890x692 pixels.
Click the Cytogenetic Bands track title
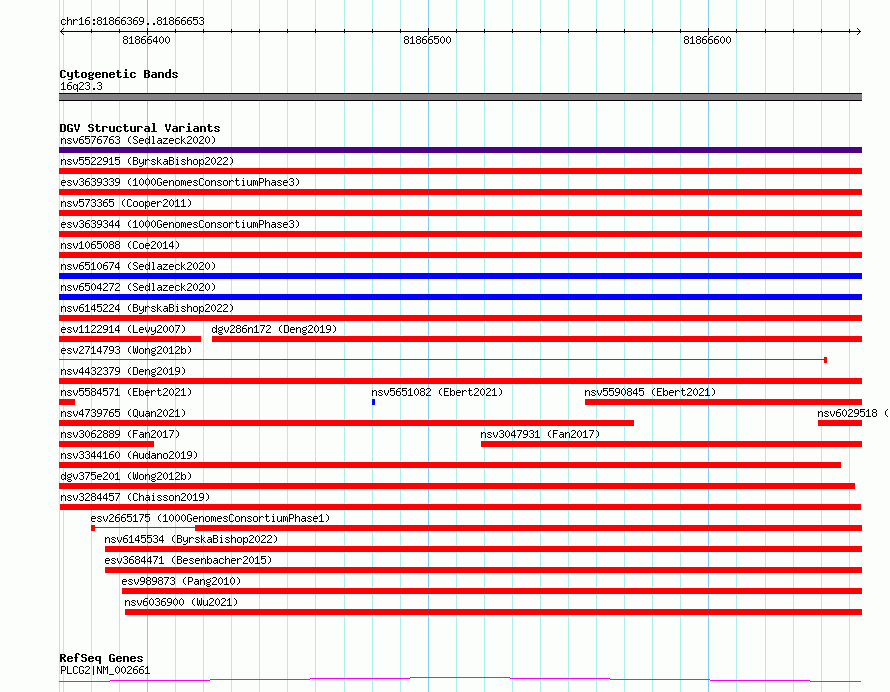coord(119,74)
